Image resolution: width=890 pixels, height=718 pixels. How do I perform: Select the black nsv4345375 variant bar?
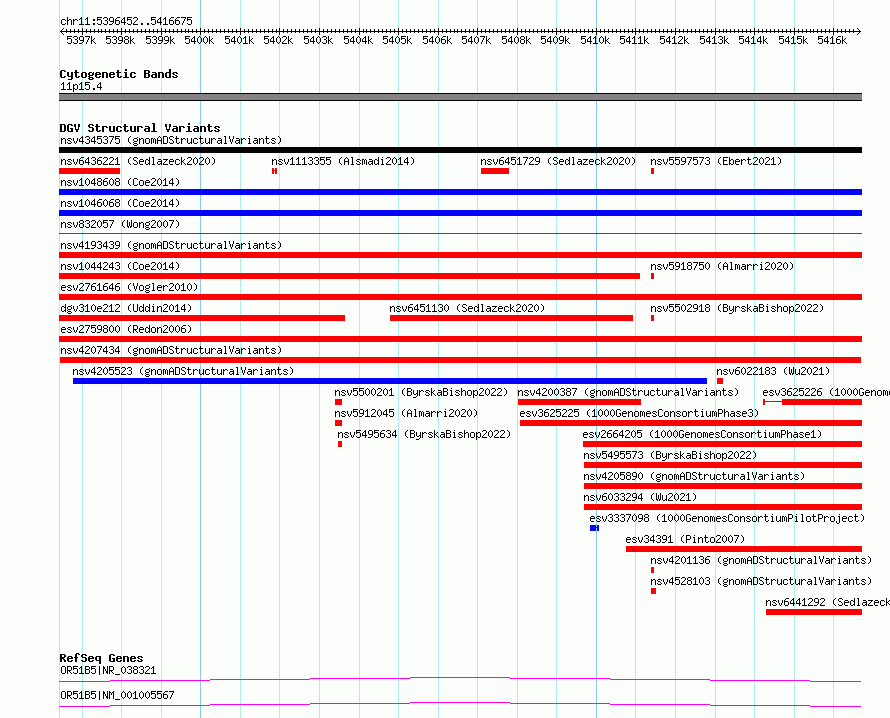point(460,150)
